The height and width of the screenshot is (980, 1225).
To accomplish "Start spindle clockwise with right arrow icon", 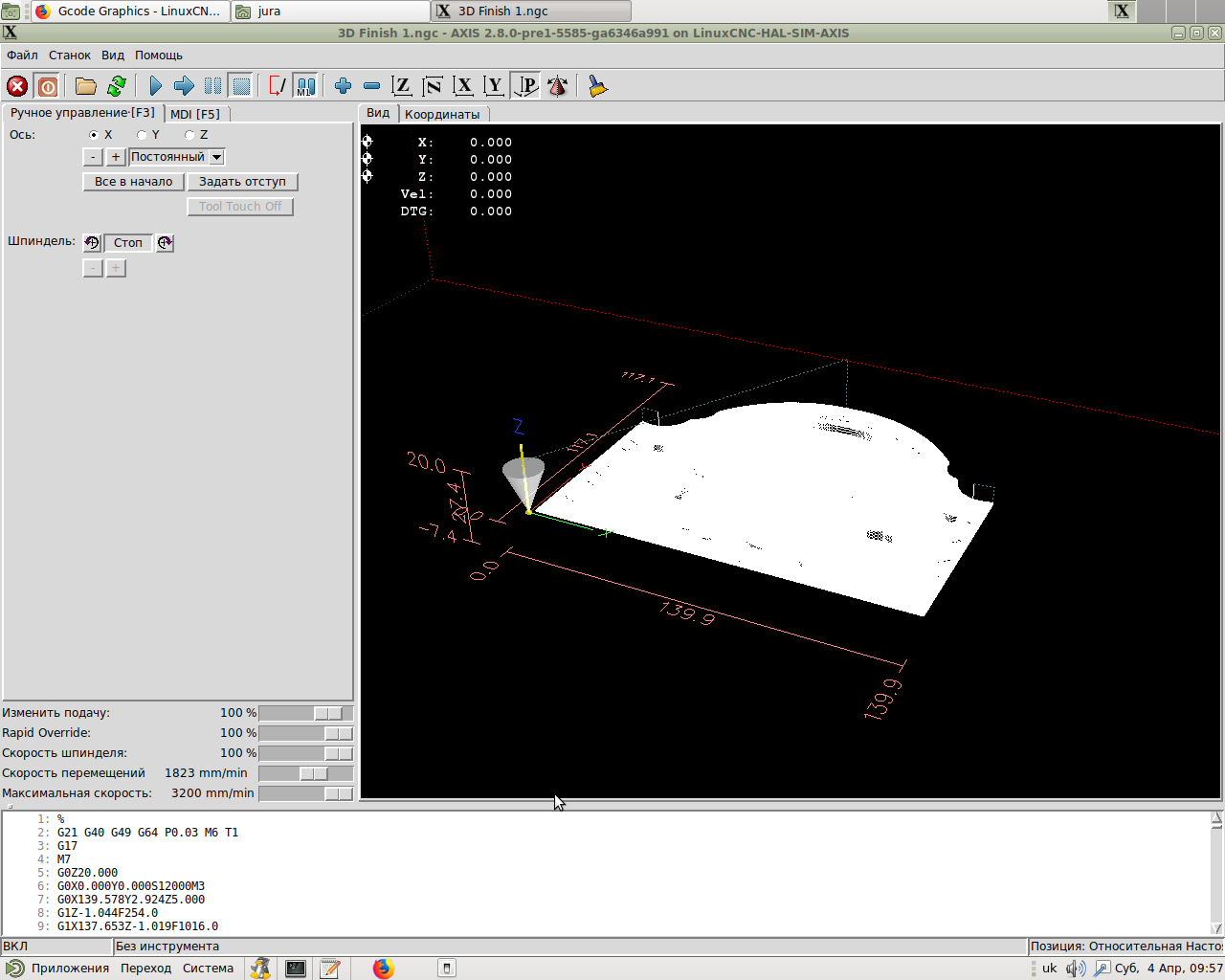I will (165, 243).
